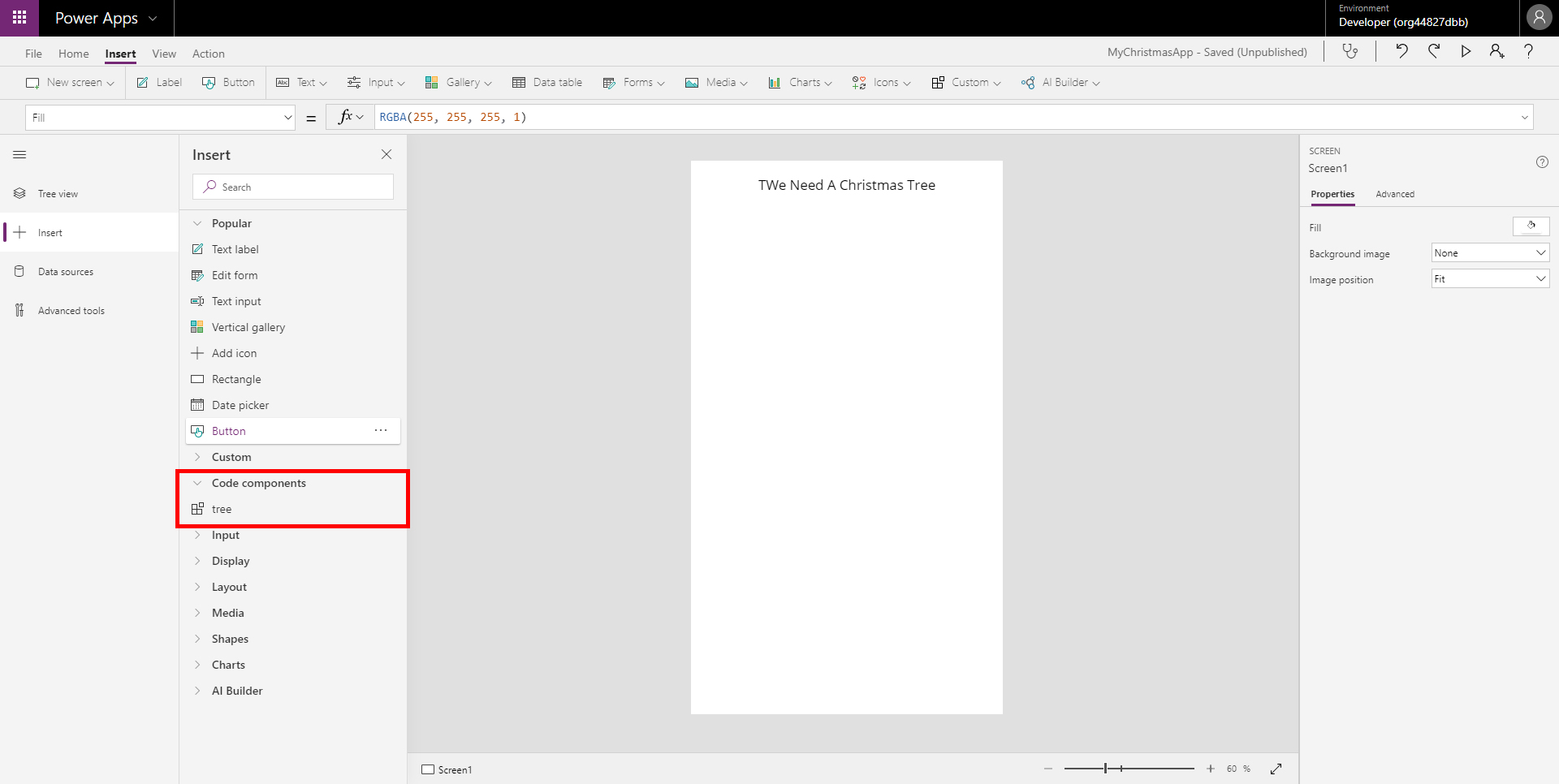Click the Undo icon
The height and width of the screenshot is (784, 1559).
[x=1401, y=50]
